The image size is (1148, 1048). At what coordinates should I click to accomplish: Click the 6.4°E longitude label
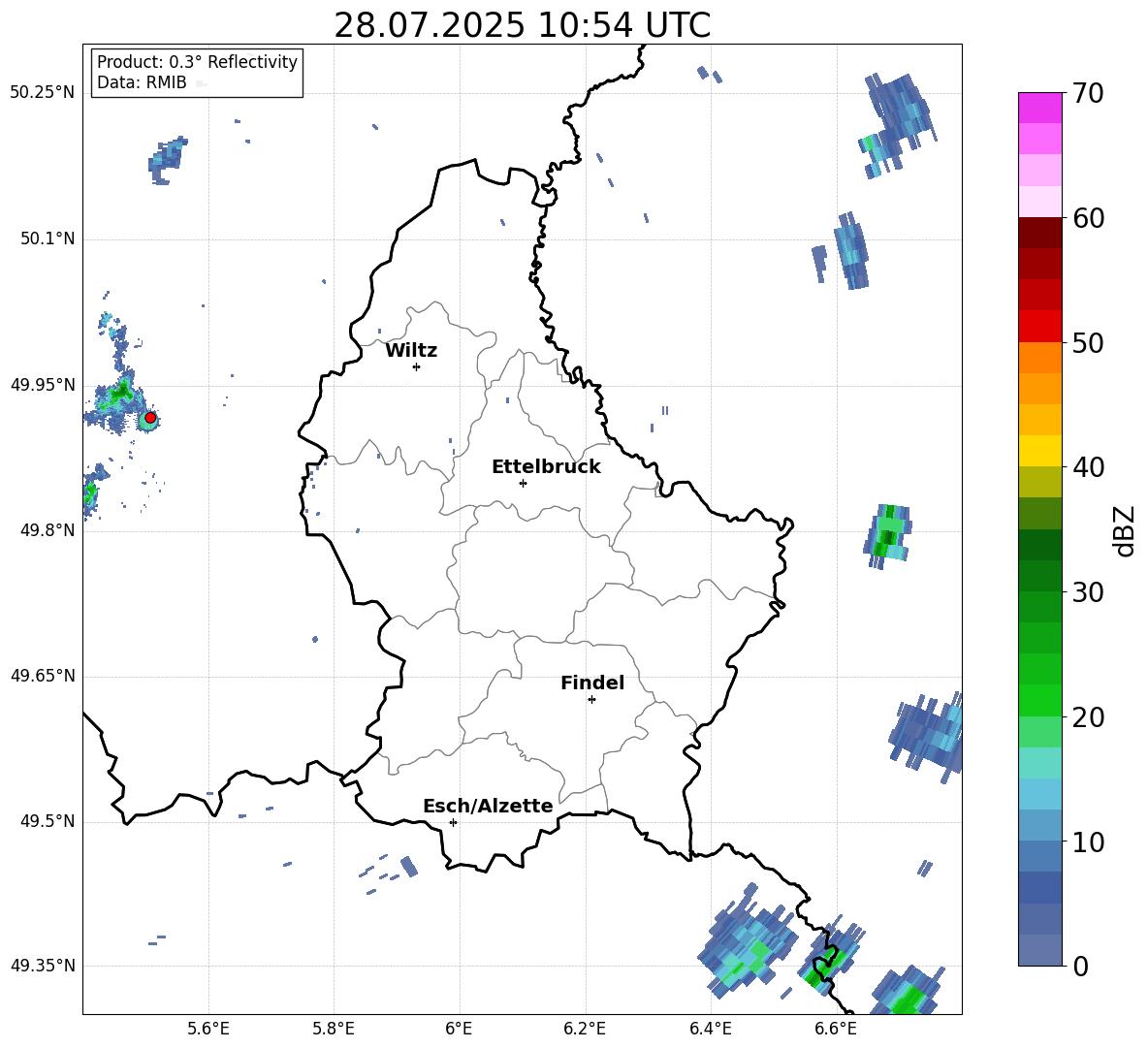710,1029
